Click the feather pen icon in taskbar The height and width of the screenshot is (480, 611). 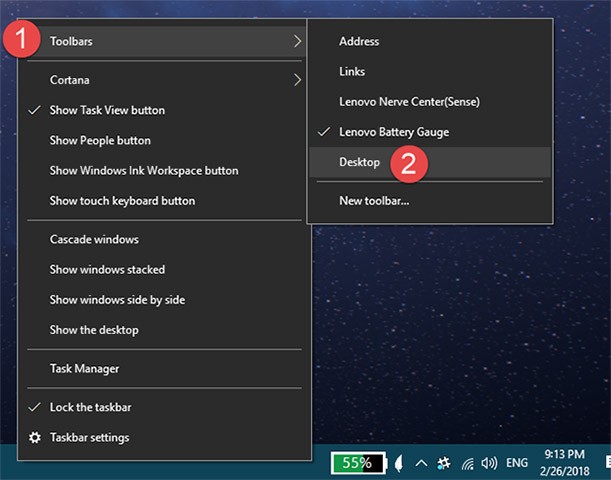coord(400,463)
